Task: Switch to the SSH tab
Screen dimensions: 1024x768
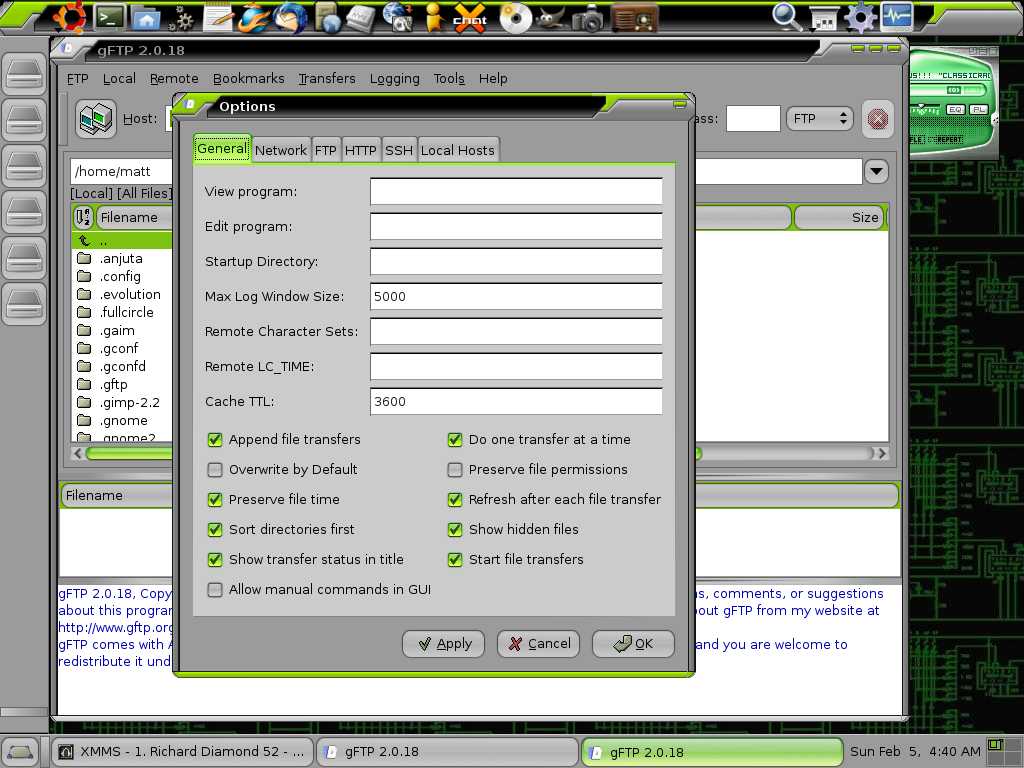Action: pyautogui.click(x=399, y=150)
